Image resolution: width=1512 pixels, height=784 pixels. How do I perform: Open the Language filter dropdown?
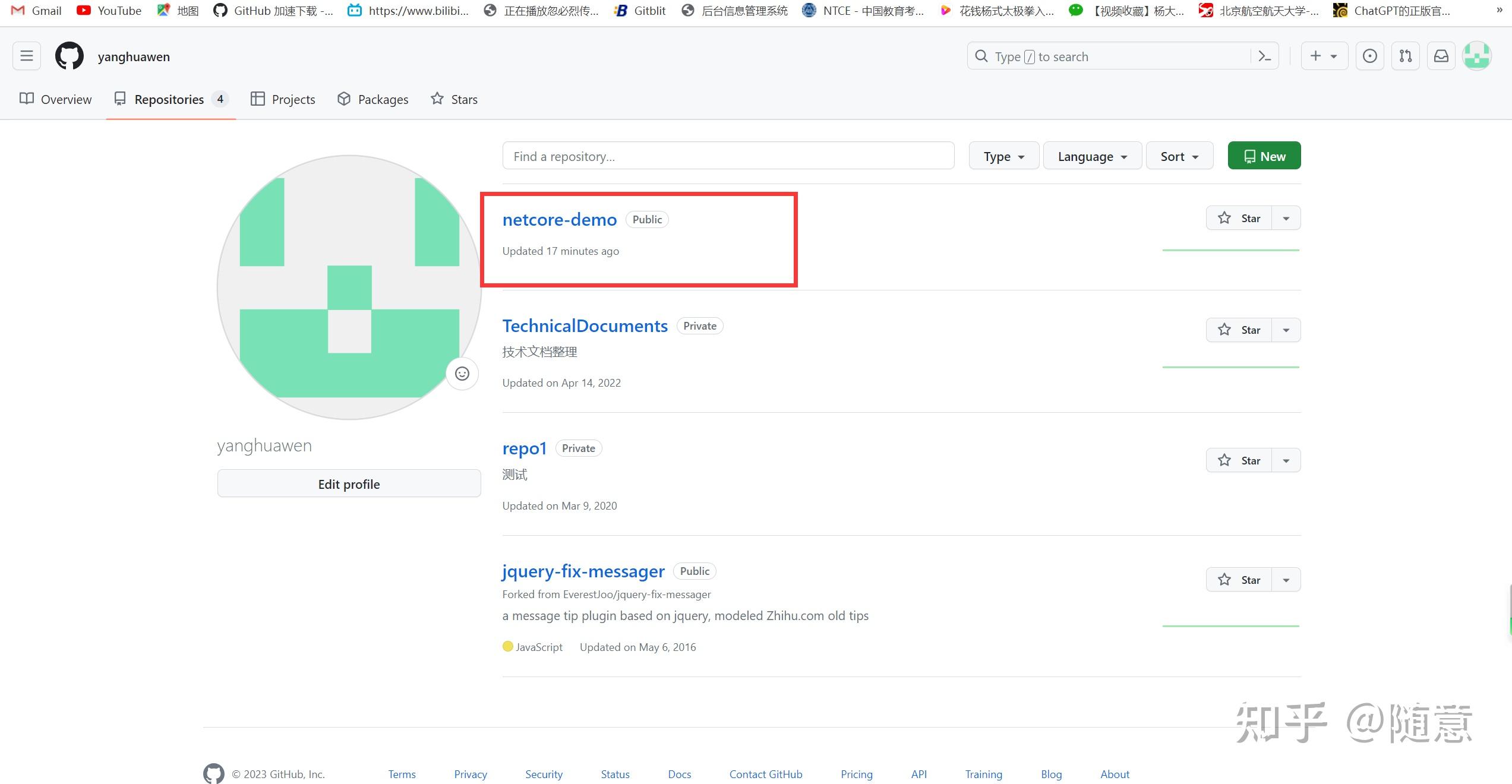[1092, 156]
